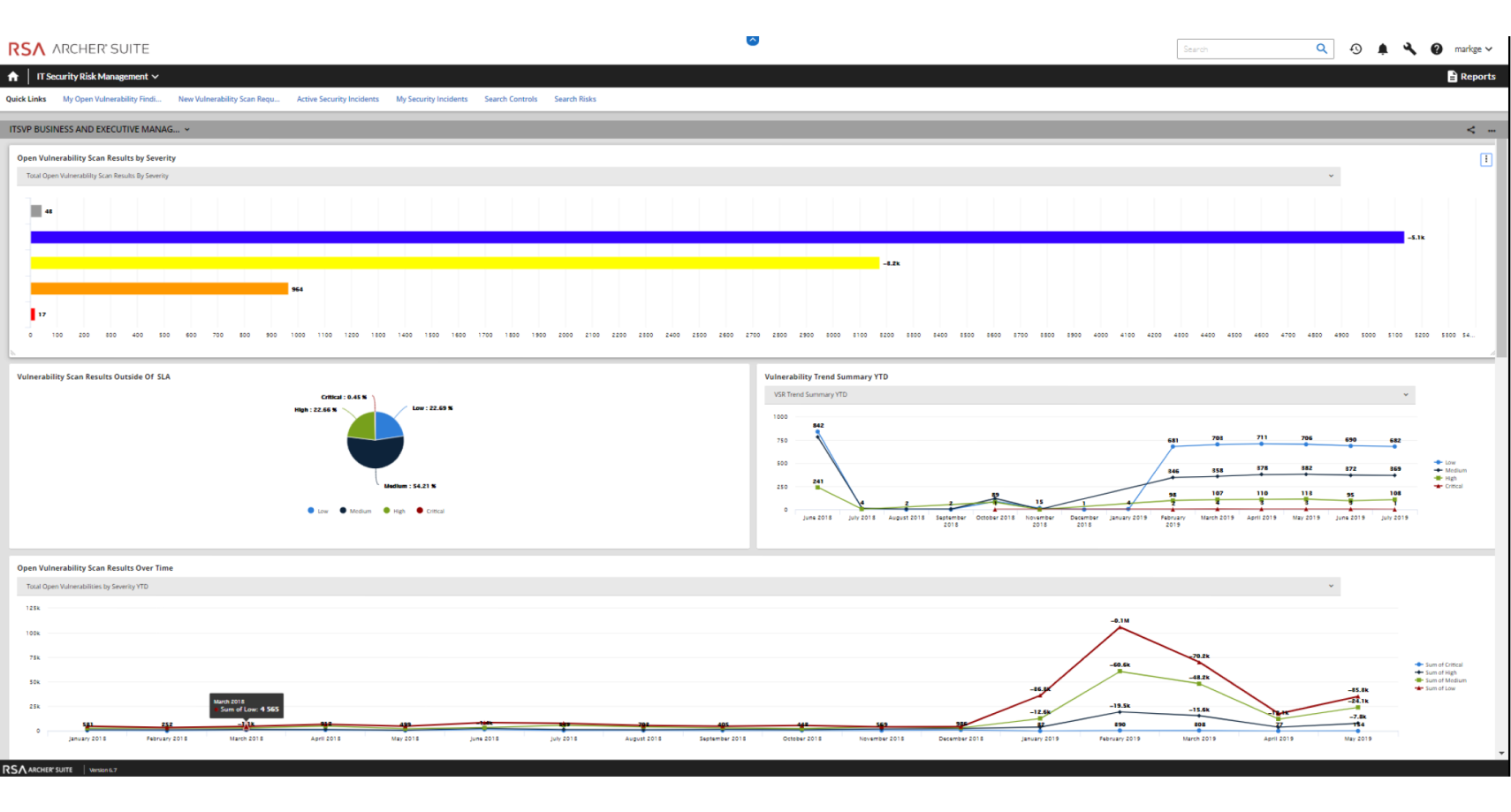Click the Medium 54.21% pie slice

coord(376,454)
